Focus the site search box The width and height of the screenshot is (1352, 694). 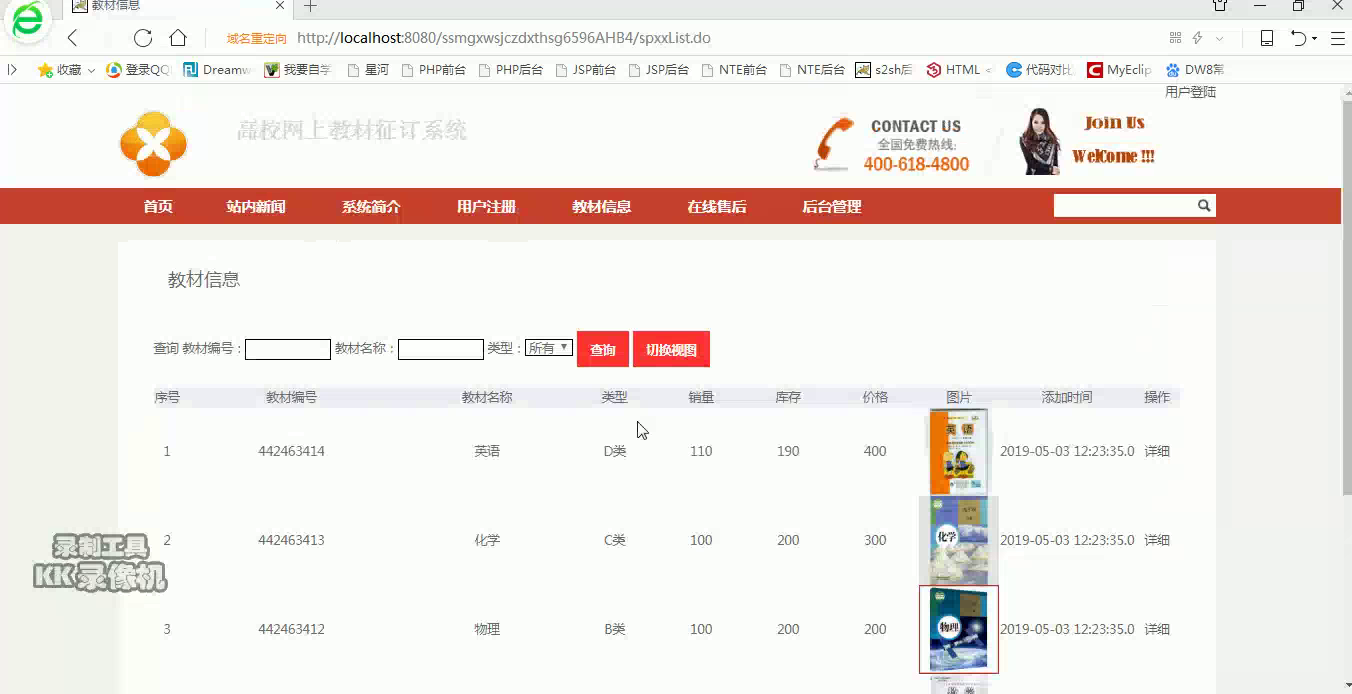point(1124,206)
